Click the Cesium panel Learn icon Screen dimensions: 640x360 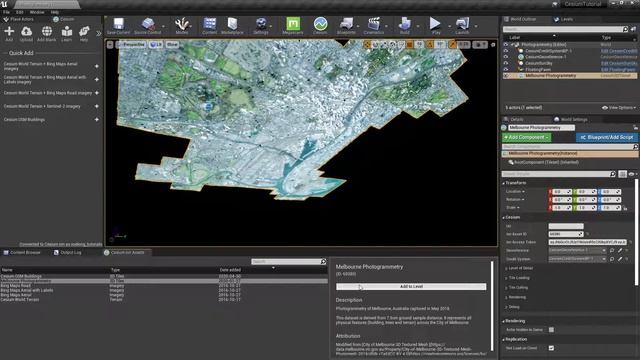pos(67,33)
